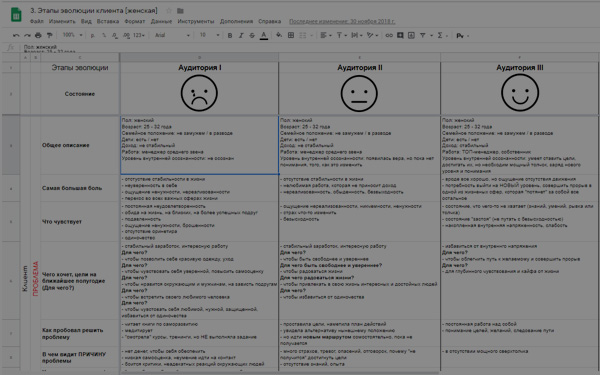Open the text color picker
The width and height of the screenshot is (600, 375).
[264, 35]
